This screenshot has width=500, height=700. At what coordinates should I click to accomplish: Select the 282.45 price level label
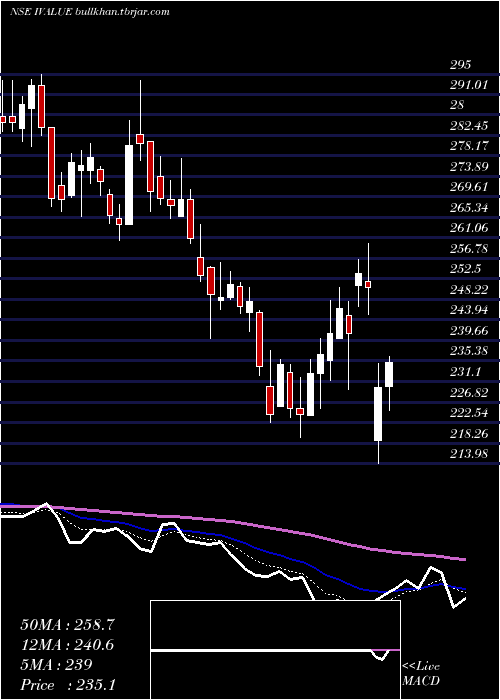click(x=469, y=125)
